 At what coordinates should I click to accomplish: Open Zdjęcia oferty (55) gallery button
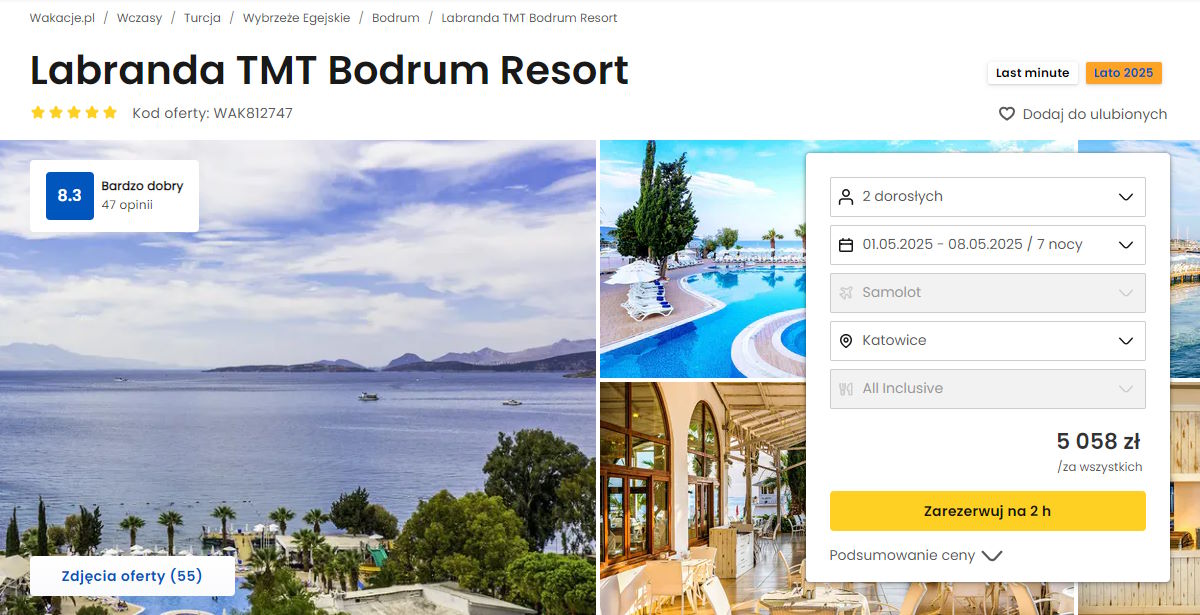[x=132, y=576]
